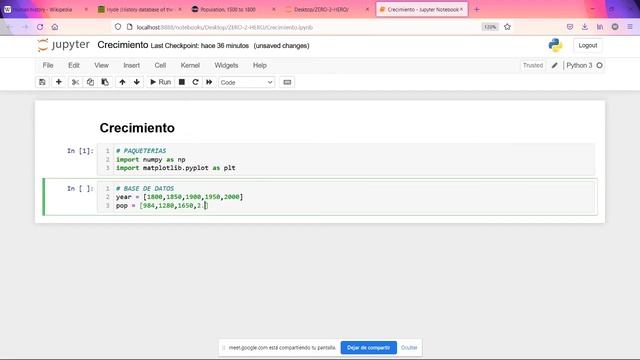Screen dimensions: 640x360
Task: Open the browser library icon
Action: coord(600,27)
